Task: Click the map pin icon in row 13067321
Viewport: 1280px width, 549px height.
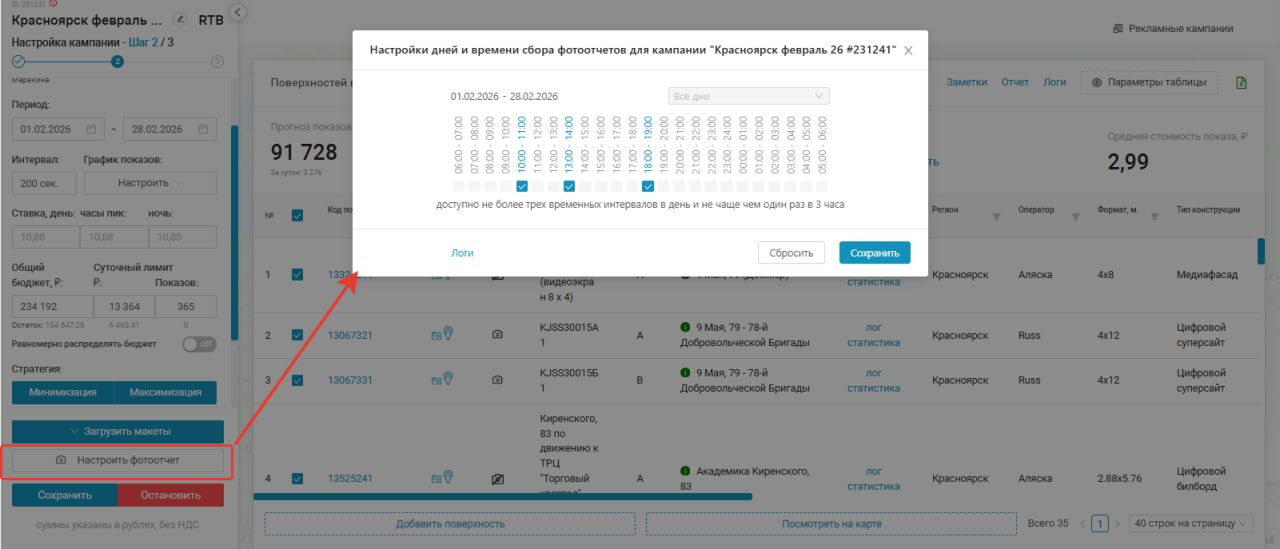Action: click(448, 334)
